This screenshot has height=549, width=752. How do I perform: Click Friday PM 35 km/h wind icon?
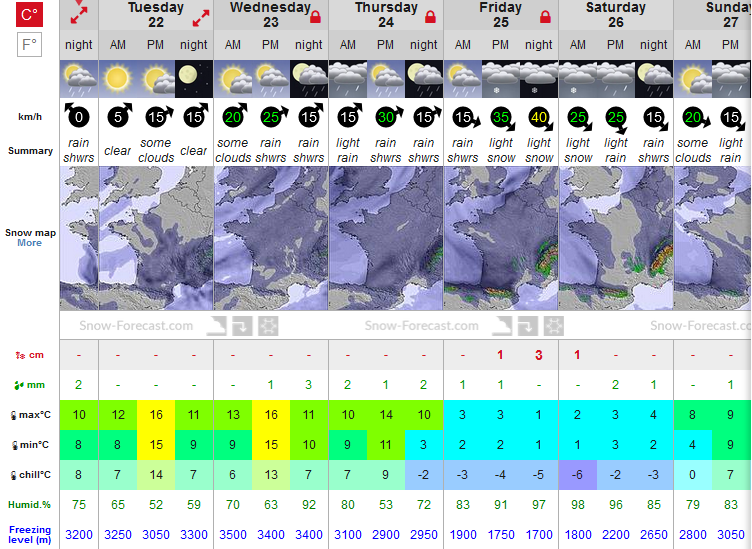[502, 117]
